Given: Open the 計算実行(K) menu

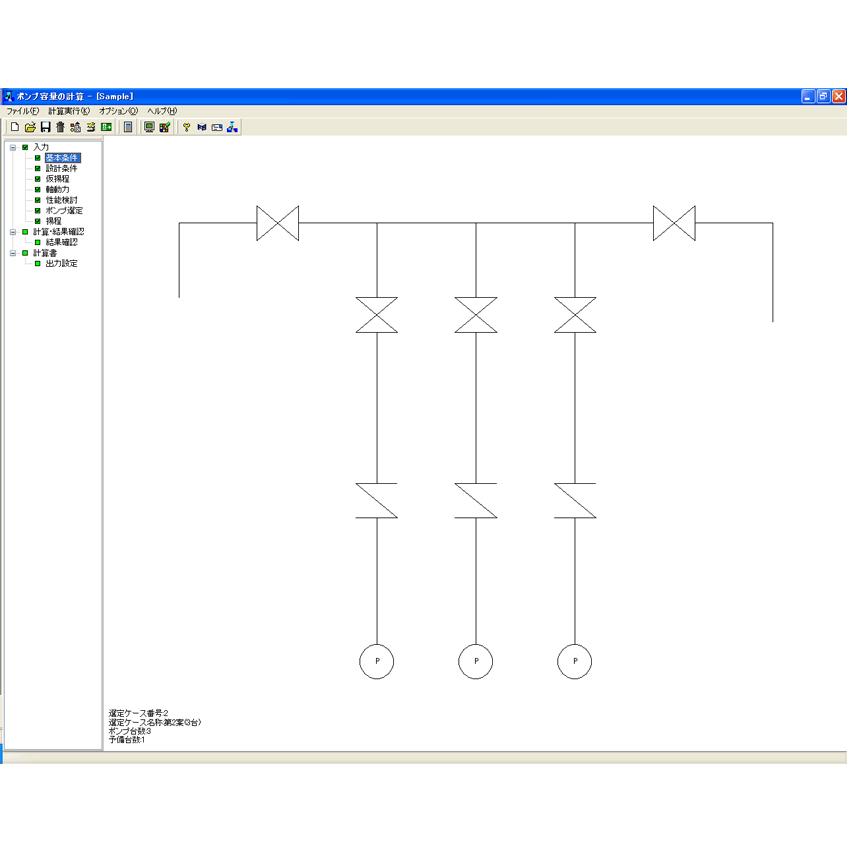Looking at the screenshot, I should coord(69,111).
